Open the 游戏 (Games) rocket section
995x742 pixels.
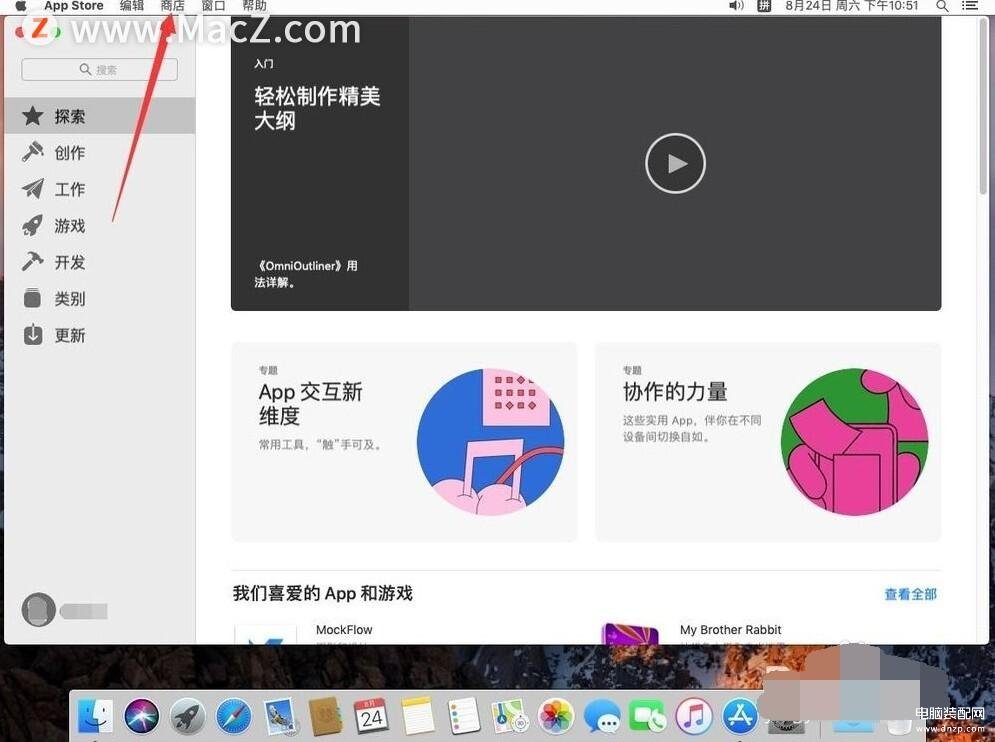pyautogui.click(x=69, y=226)
